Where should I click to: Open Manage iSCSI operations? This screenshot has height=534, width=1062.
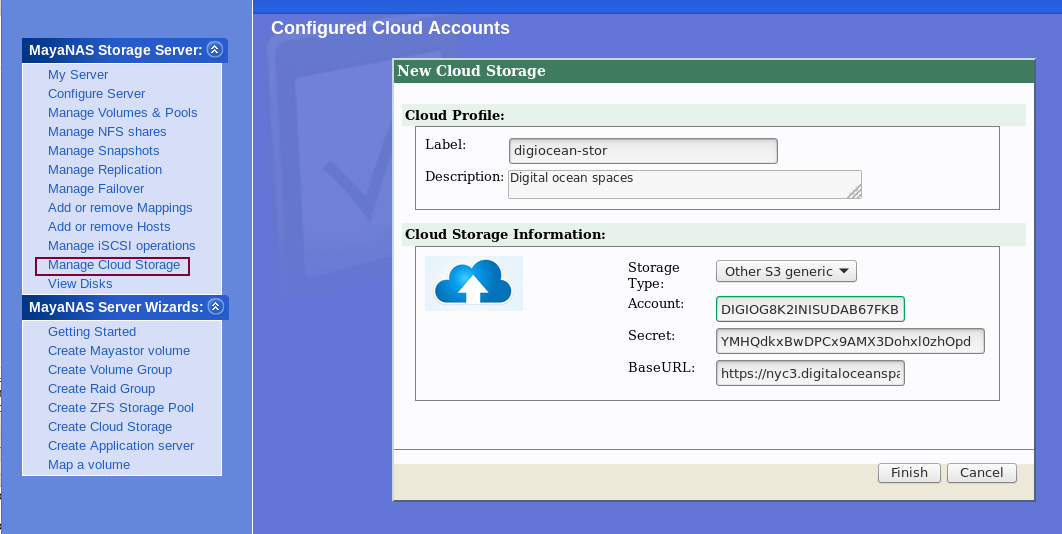(121, 246)
